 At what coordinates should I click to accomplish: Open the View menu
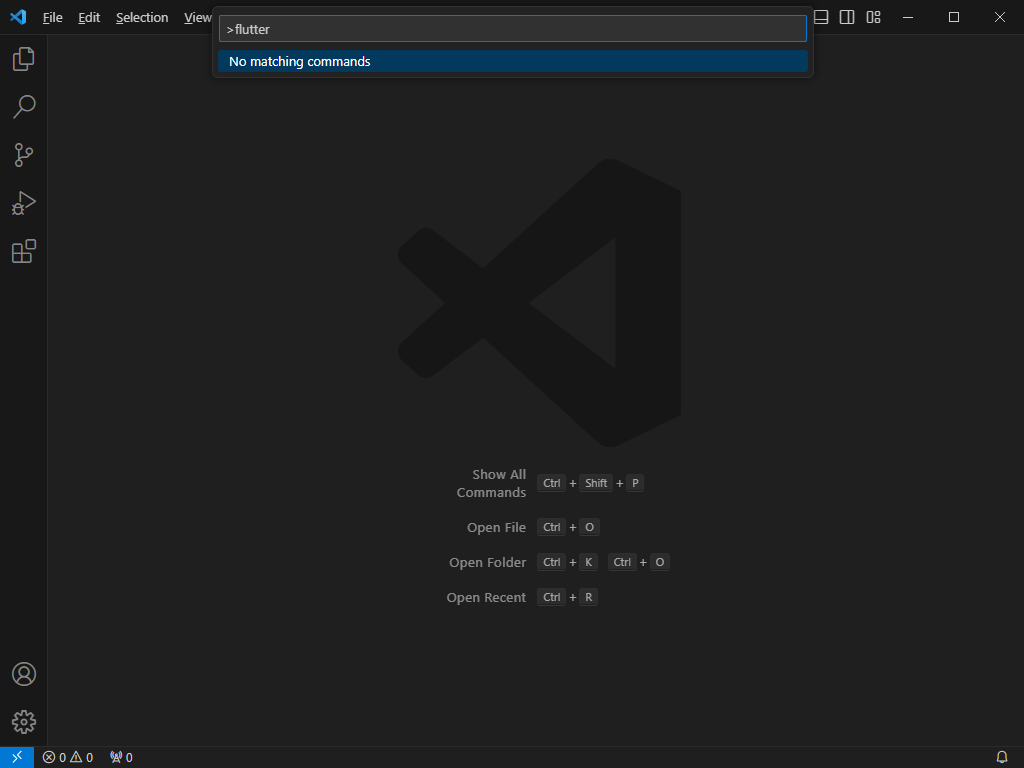(x=197, y=18)
